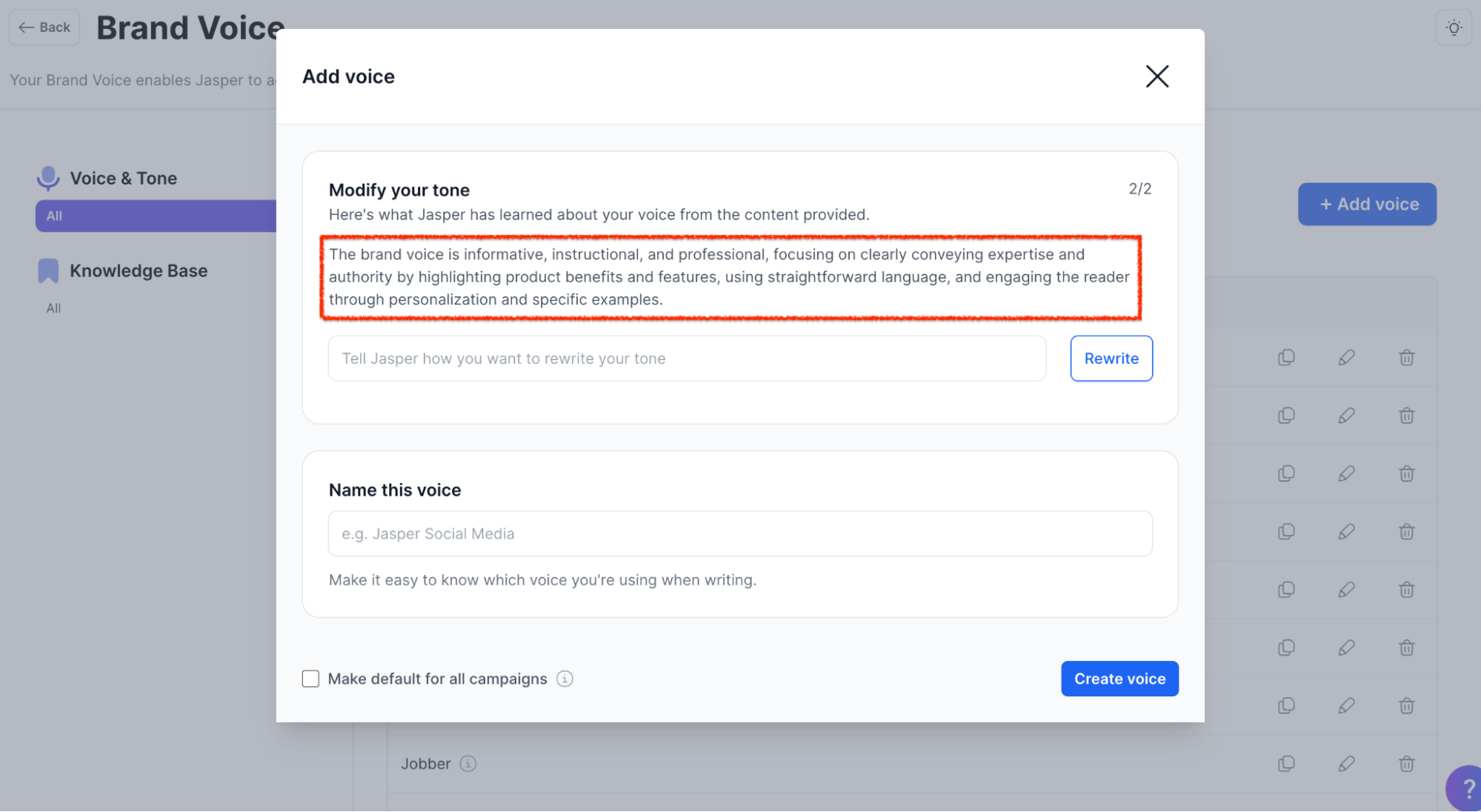Click the info icon beside default campaigns
Image resolution: width=1481 pixels, height=812 pixels.
click(565, 679)
